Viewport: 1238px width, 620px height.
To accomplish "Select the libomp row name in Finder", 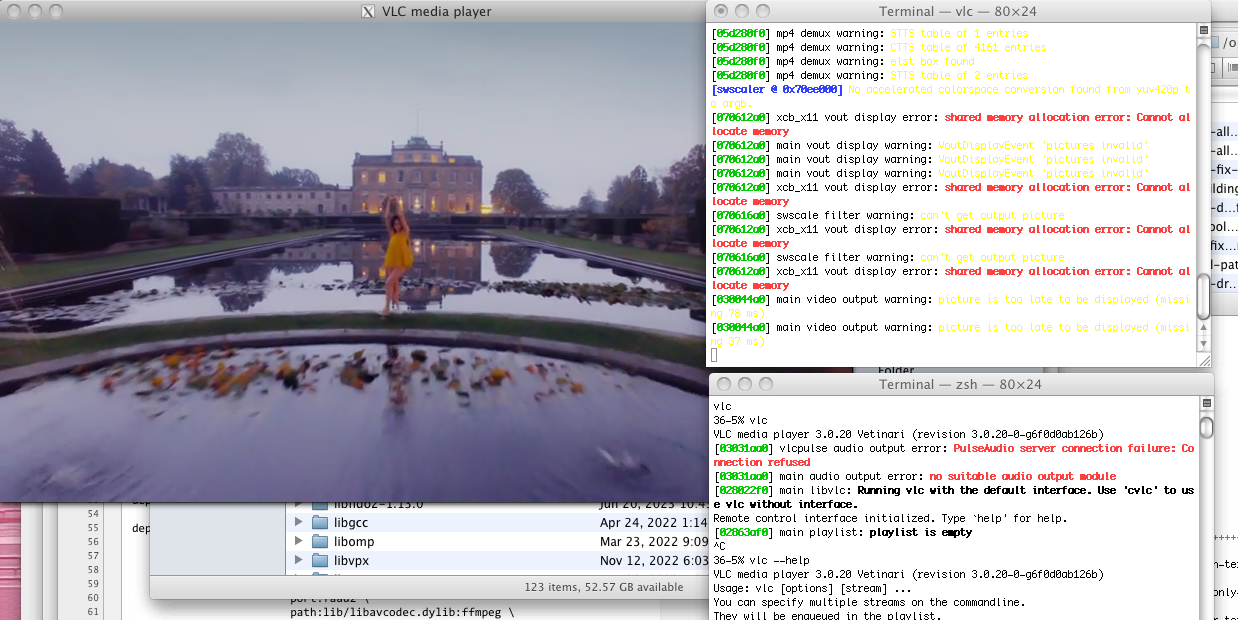I will [x=354, y=542].
